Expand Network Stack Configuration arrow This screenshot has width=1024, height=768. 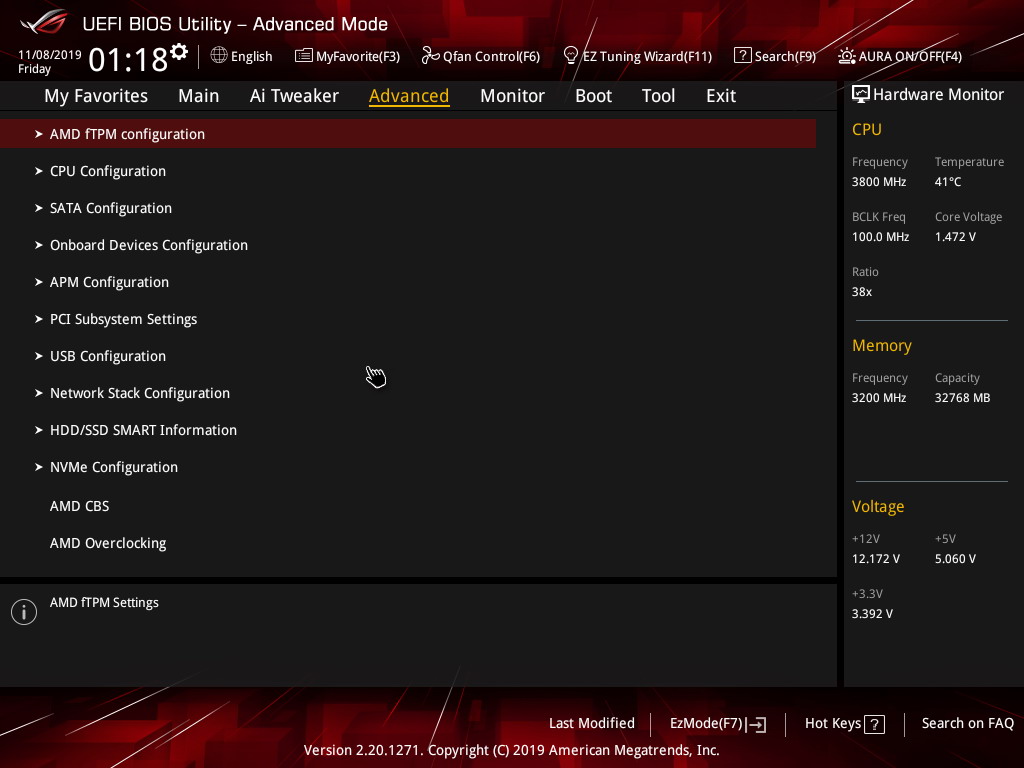point(39,393)
